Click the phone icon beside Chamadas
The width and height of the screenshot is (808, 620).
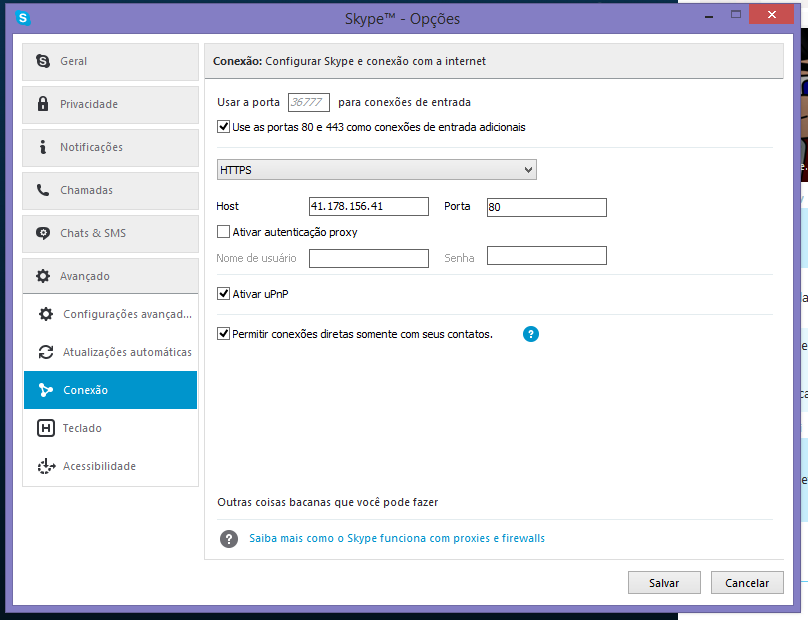(43, 190)
